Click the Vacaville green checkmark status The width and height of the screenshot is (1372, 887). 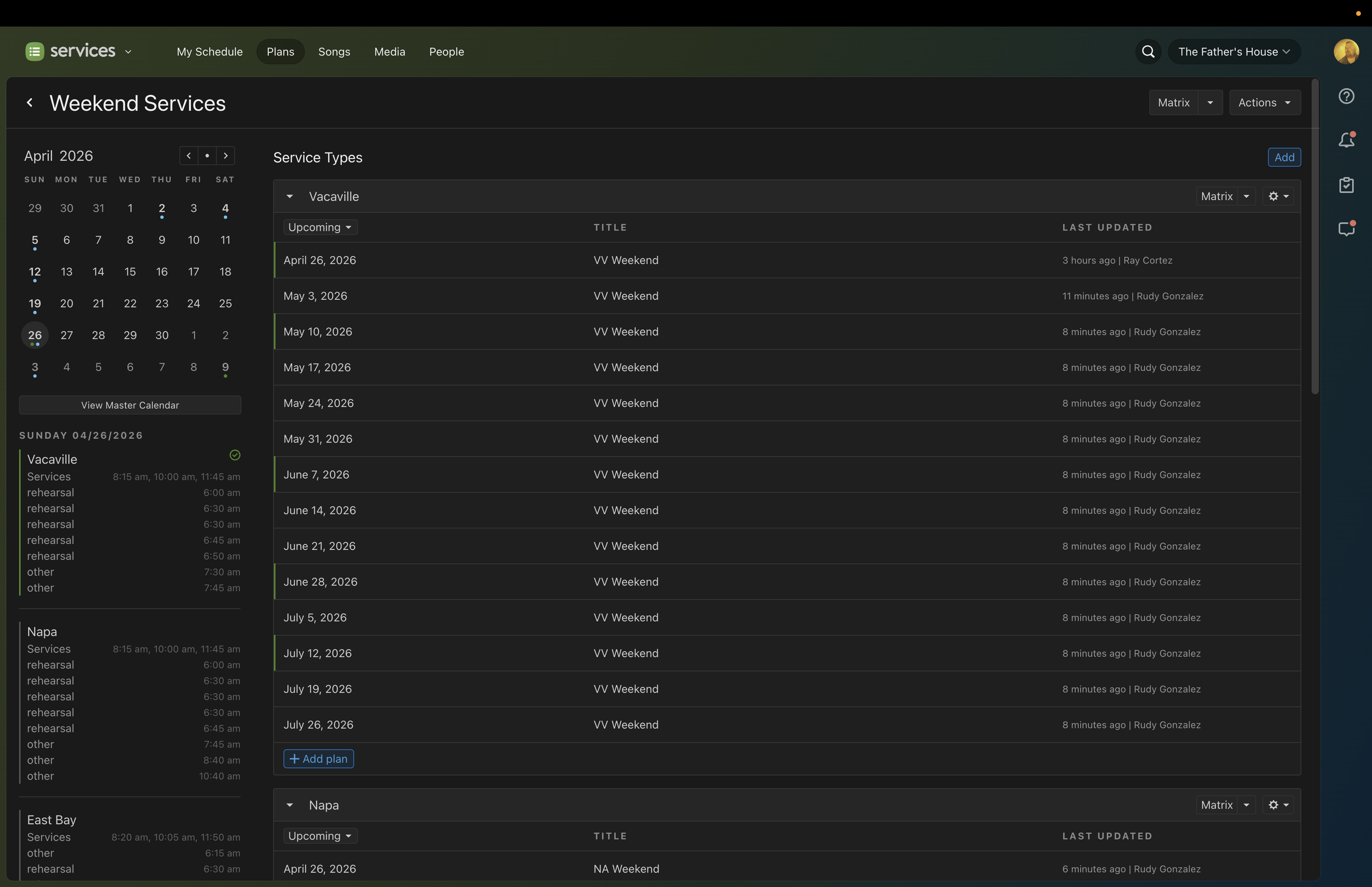pos(235,455)
